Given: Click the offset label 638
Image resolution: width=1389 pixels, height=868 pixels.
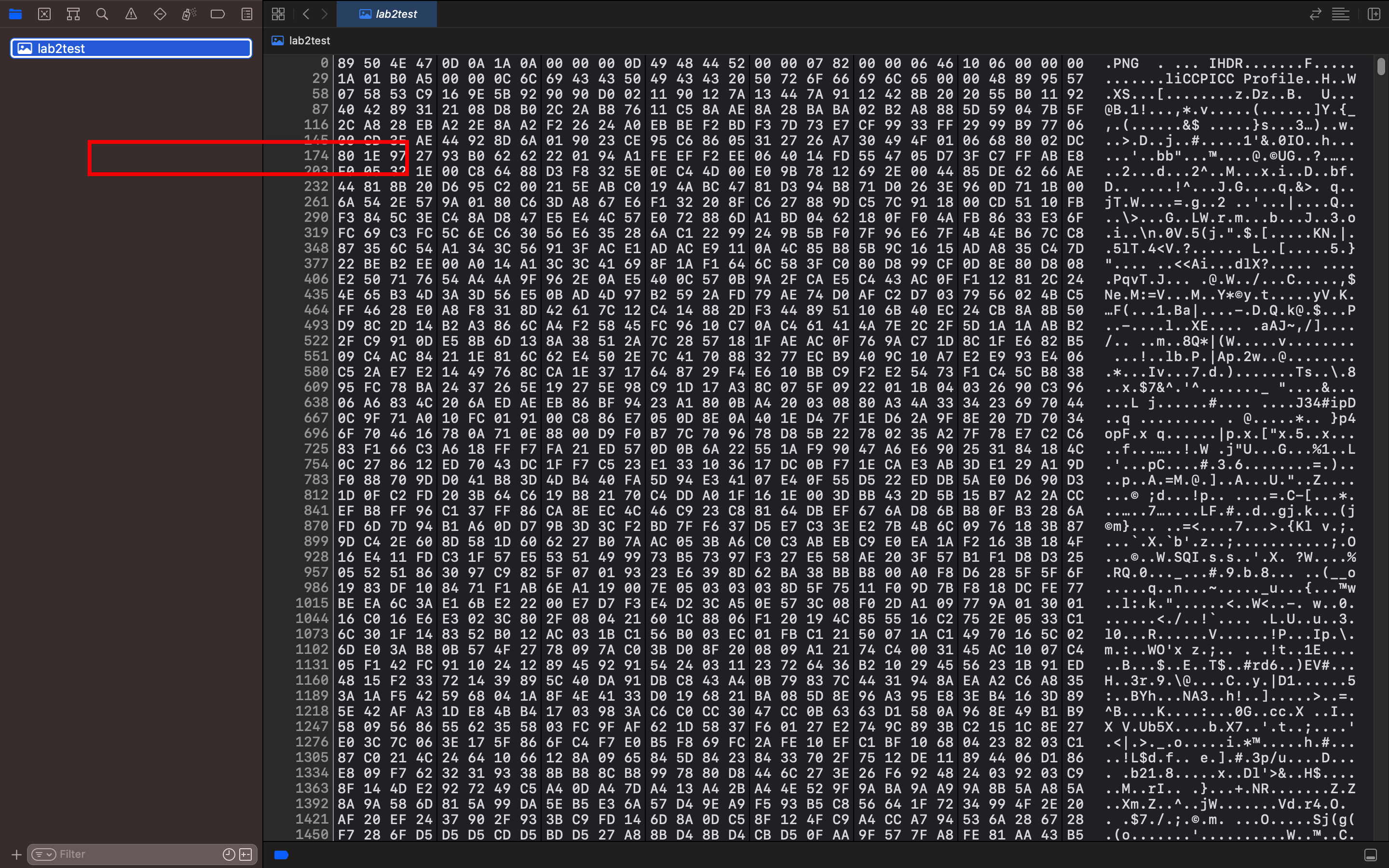Looking at the screenshot, I should click(x=316, y=403).
